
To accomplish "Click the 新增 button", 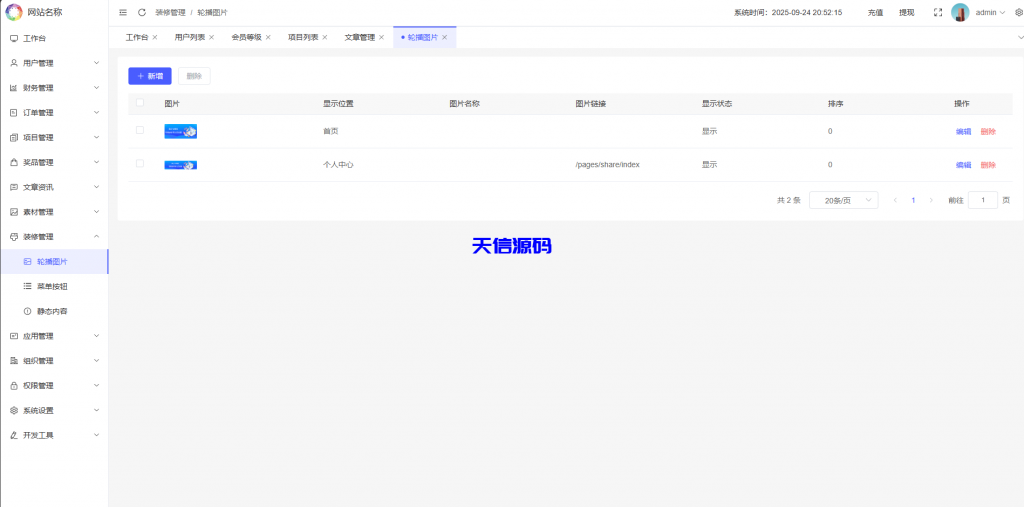I will click(x=150, y=76).
